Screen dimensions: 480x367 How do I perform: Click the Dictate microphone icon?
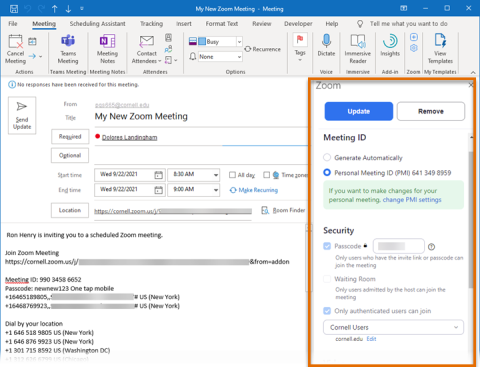pyautogui.click(x=326, y=41)
